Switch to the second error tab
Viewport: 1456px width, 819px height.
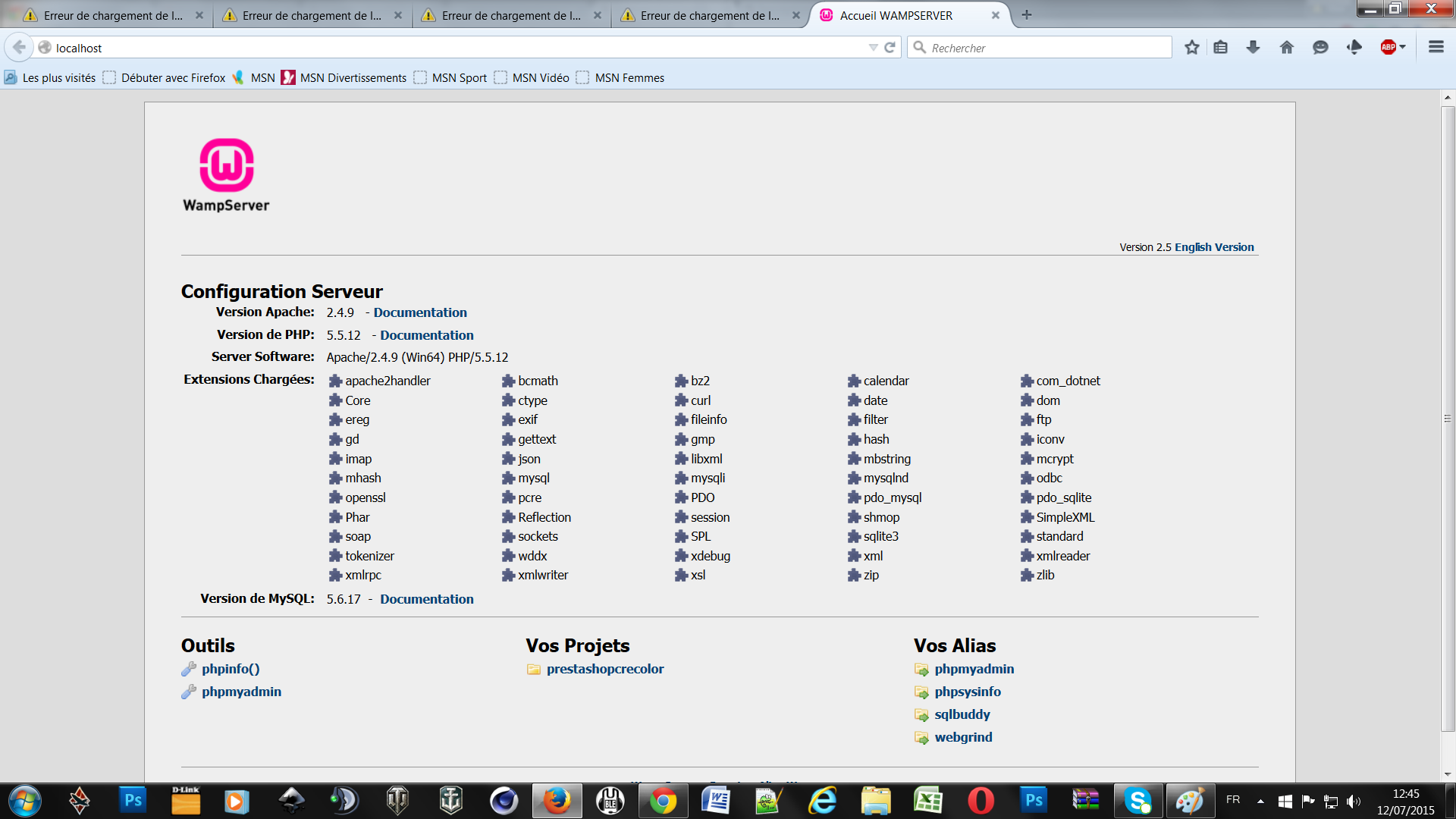pyautogui.click(x=312, y=15)
